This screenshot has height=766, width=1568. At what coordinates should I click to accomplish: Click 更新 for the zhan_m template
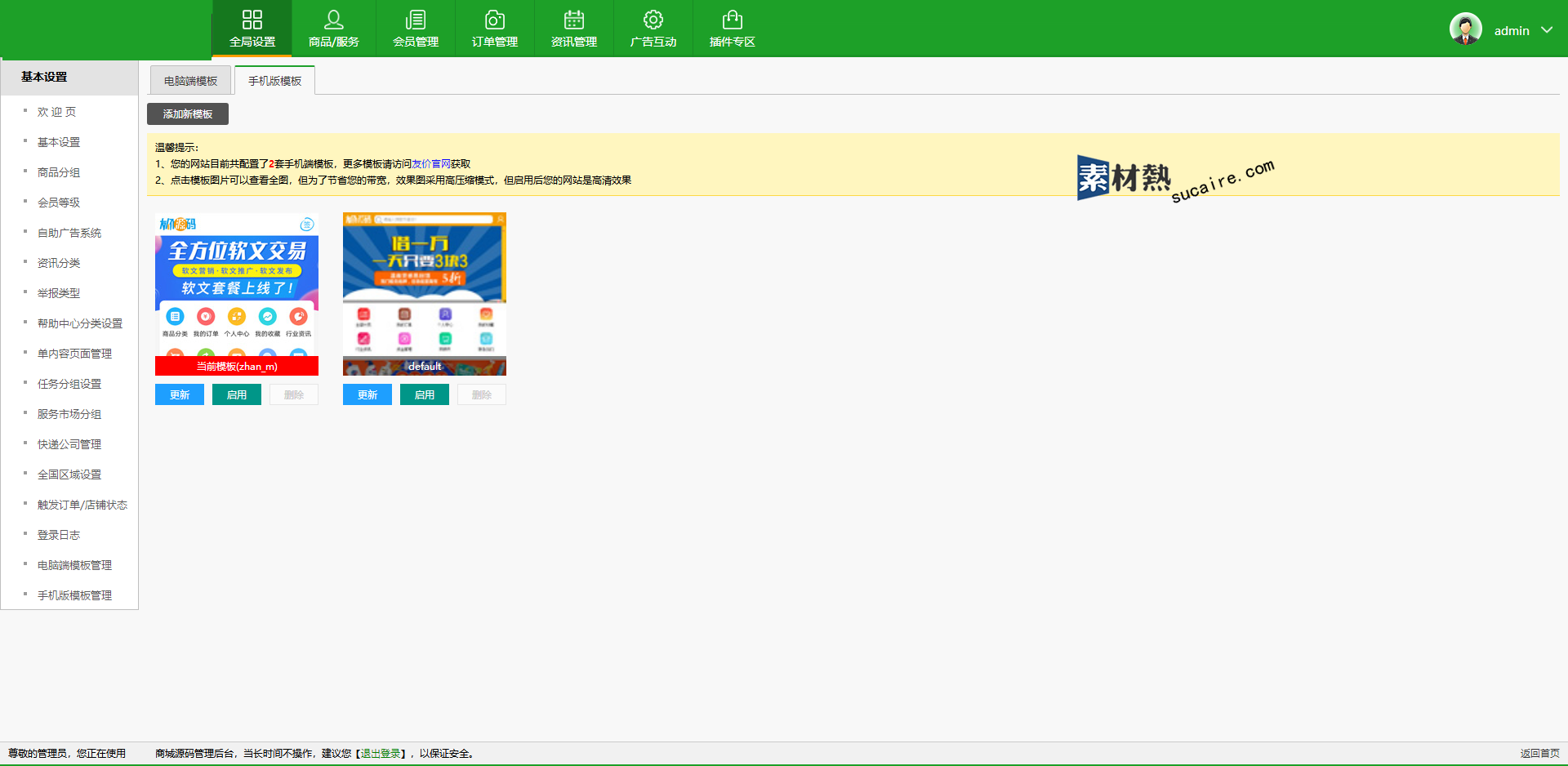[x=180, y=394]
